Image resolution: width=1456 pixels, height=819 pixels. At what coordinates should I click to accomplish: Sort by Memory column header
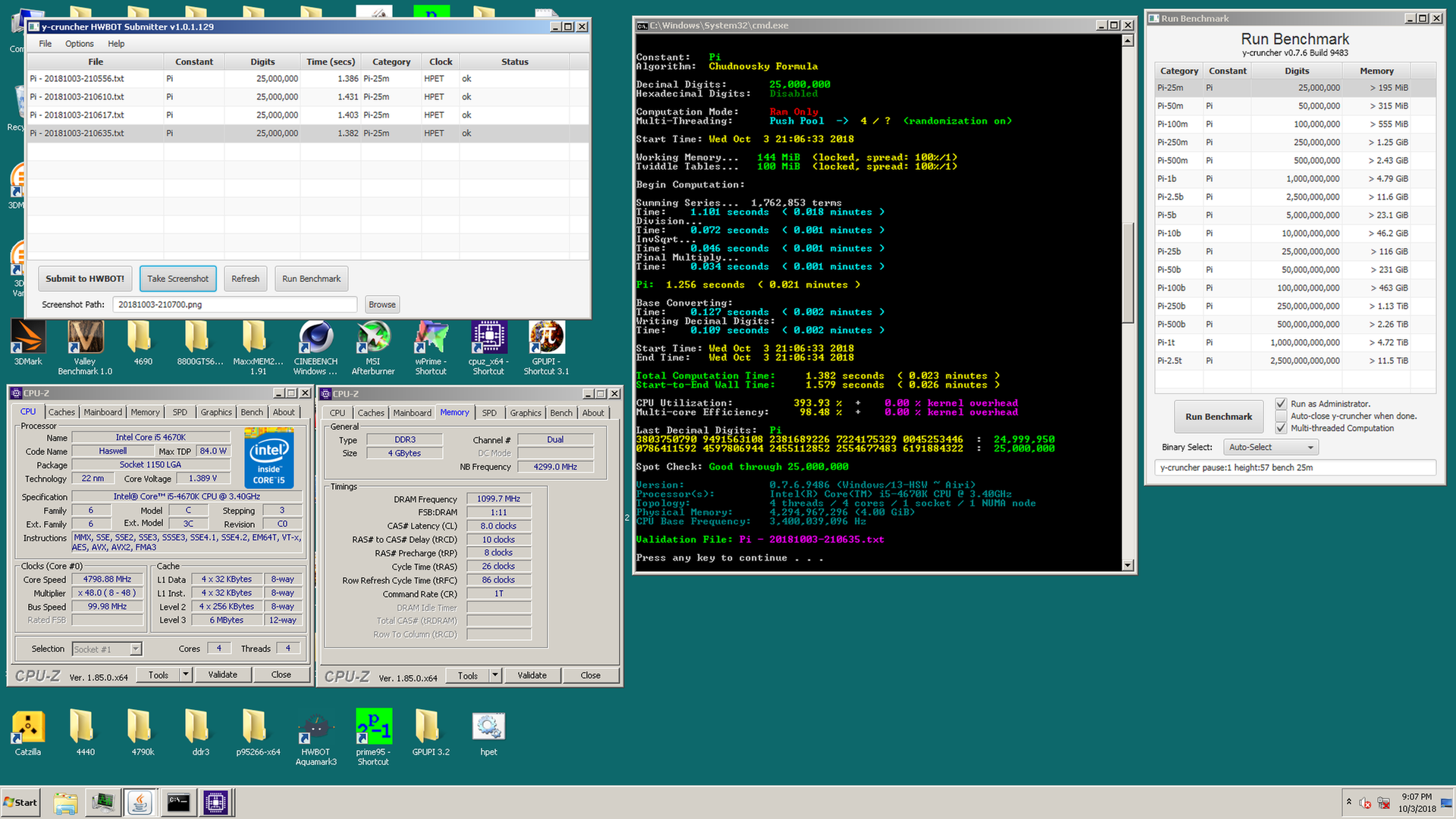(x=1376, y=71)
